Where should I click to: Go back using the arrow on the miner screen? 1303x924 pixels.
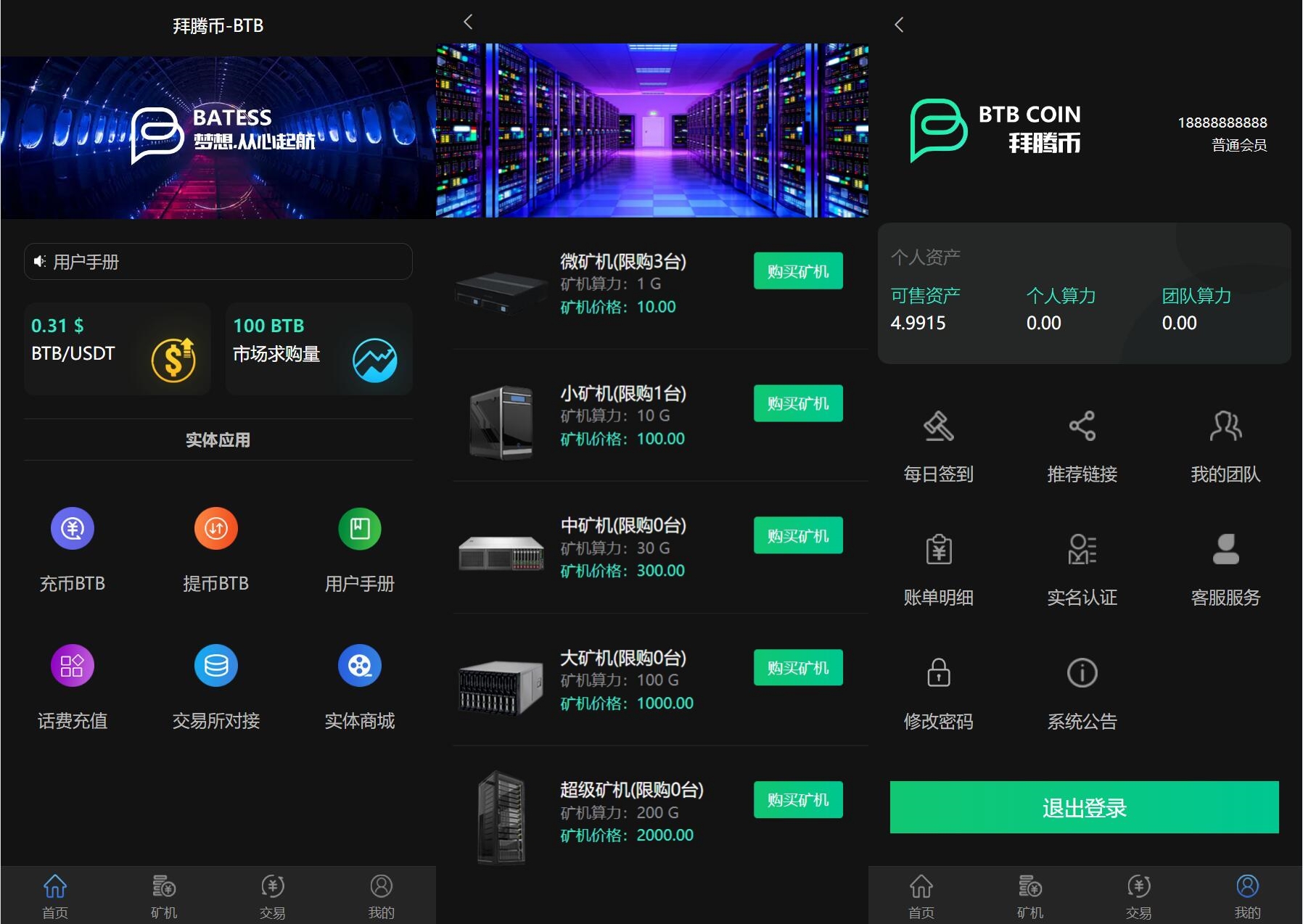coord(468,22)
